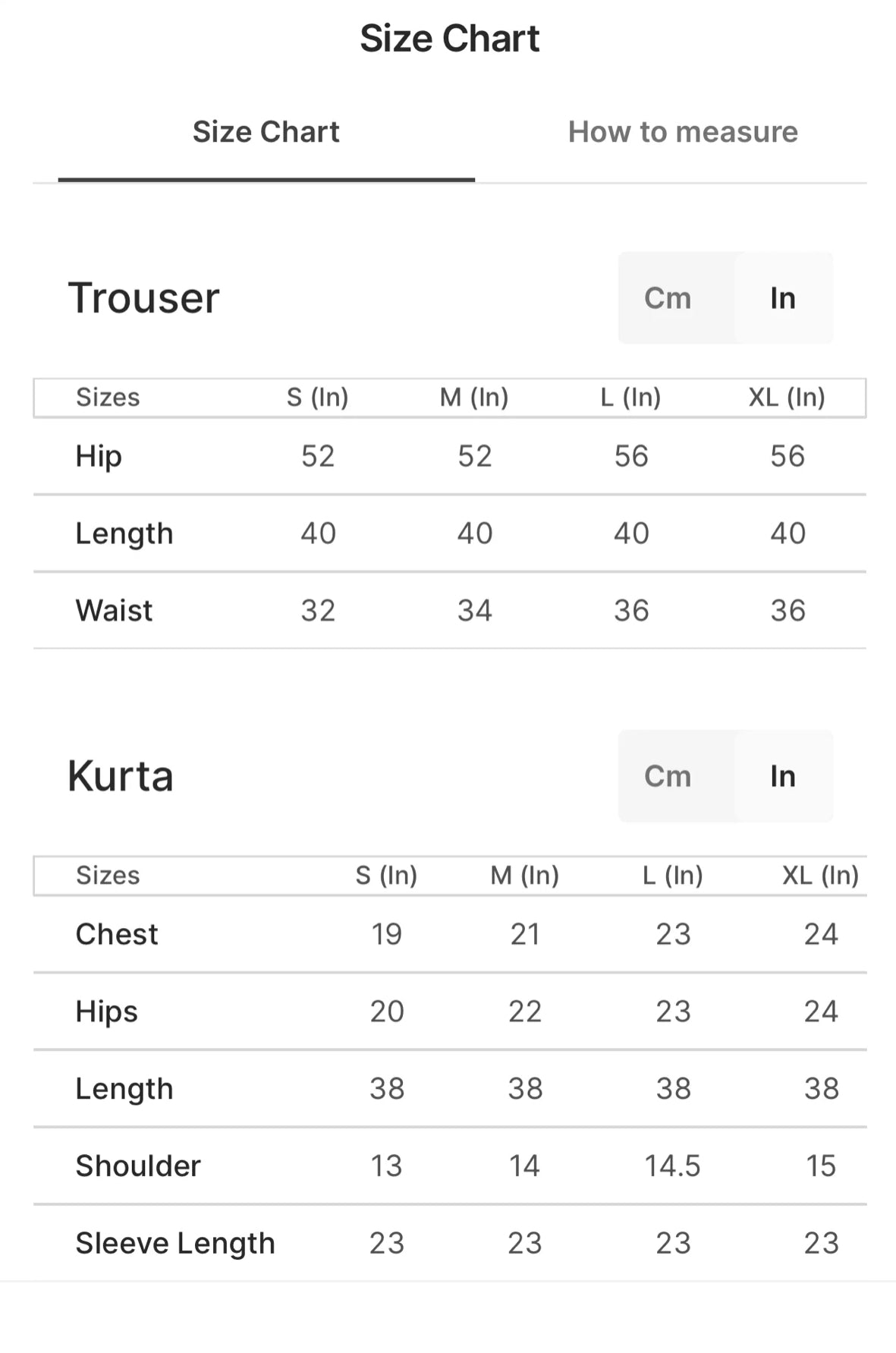Select In units for Trouser table
The width and height of the screenshot is (896, 1353).
click(782, 298)
